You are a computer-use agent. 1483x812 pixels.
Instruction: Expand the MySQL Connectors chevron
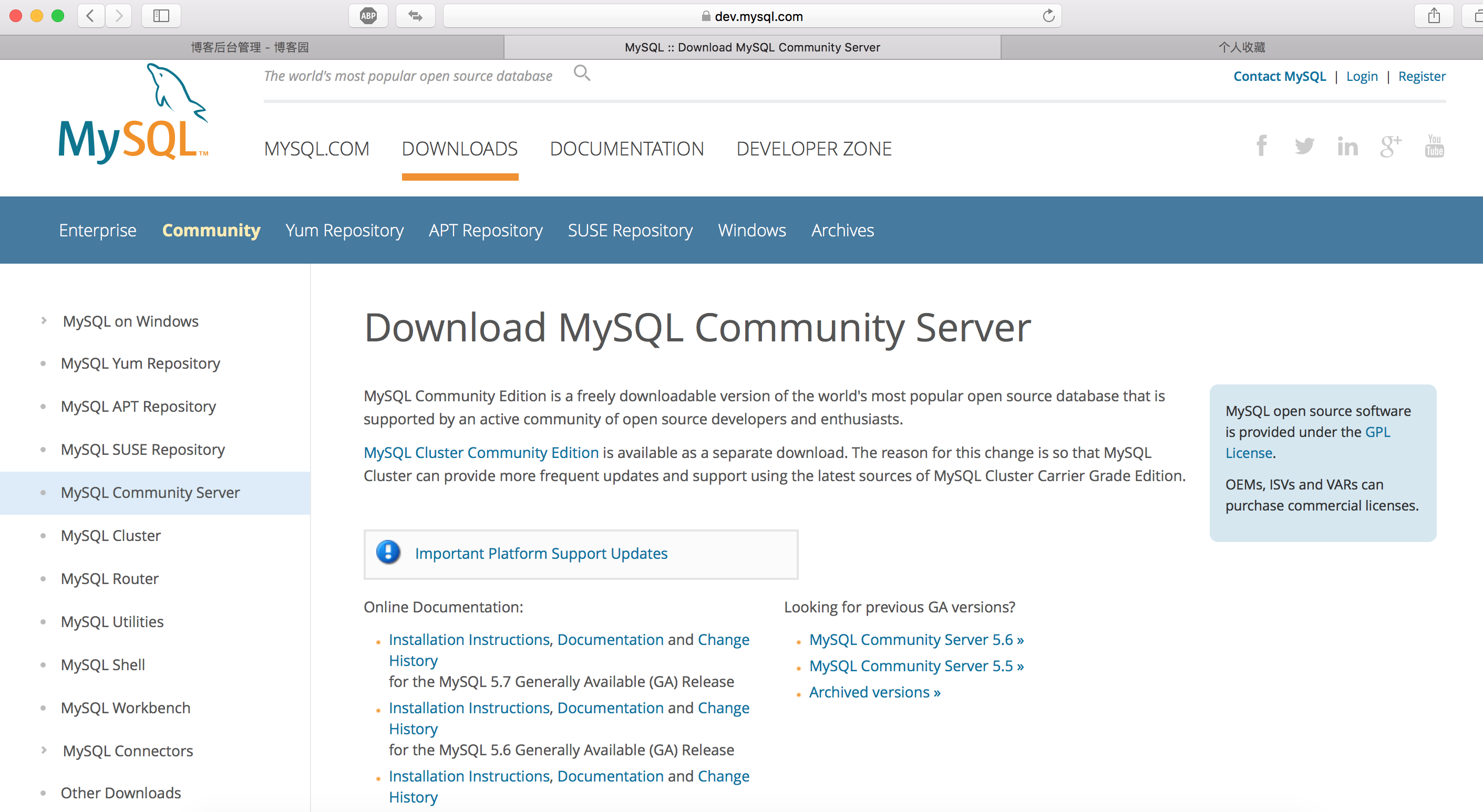pyautogui.click(x=44, y=750)
